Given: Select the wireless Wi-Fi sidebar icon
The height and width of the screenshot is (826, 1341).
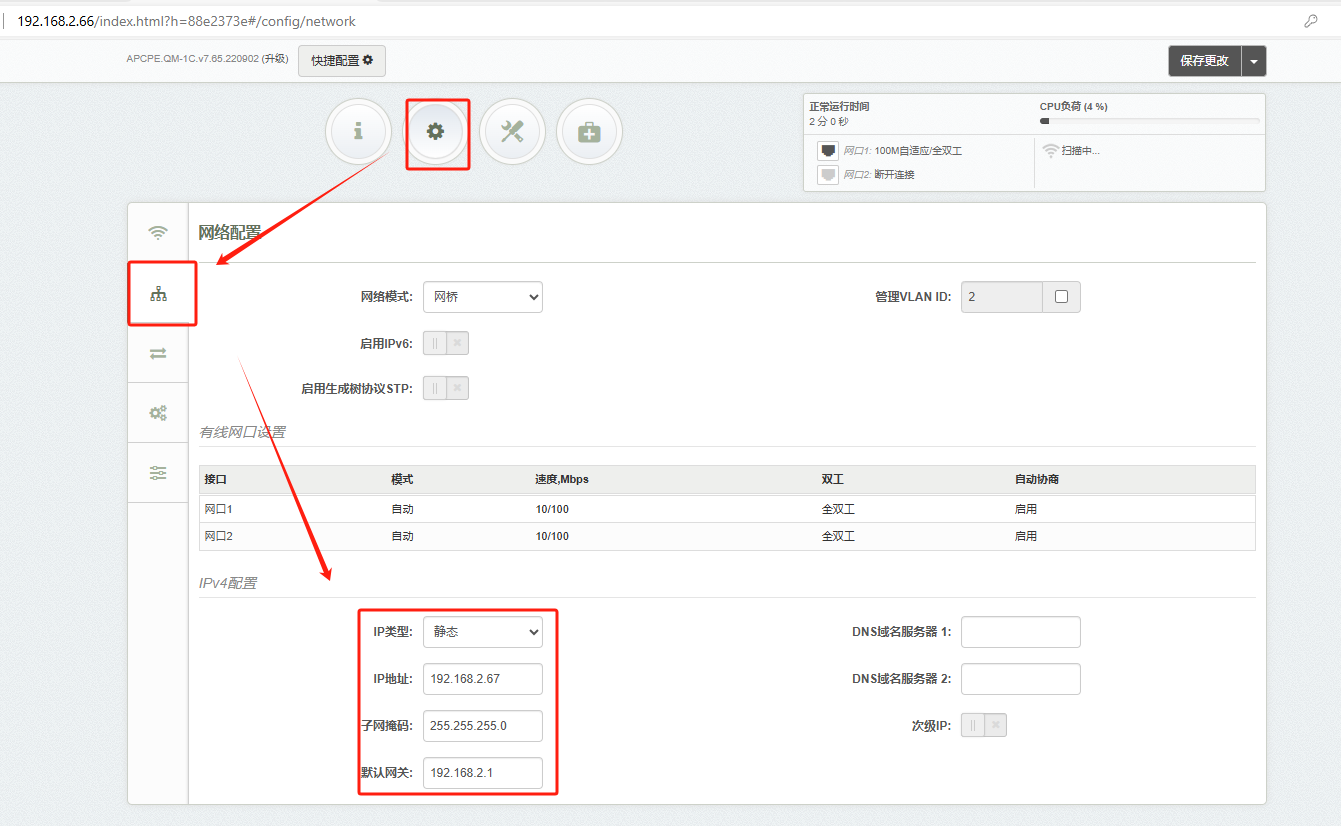Looking at the screenshot, I should [158, 233].
